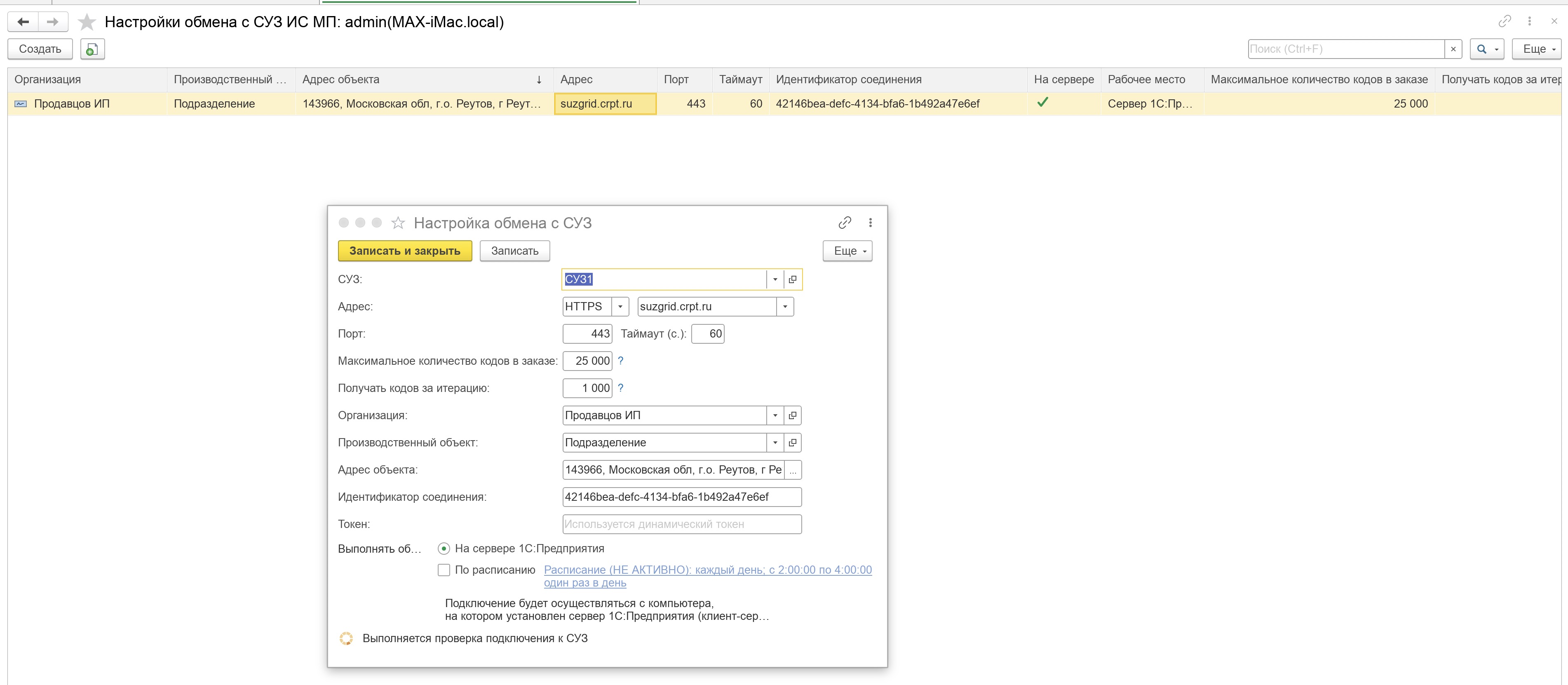Open the dialog's three-dot menu

pyautogui.click(x=871, y=223)
